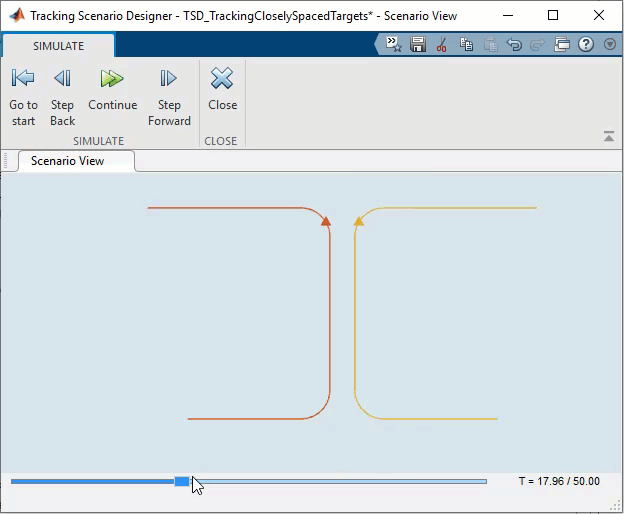
Task: Cut selection with scissors icon
Action: pos(441,44)
